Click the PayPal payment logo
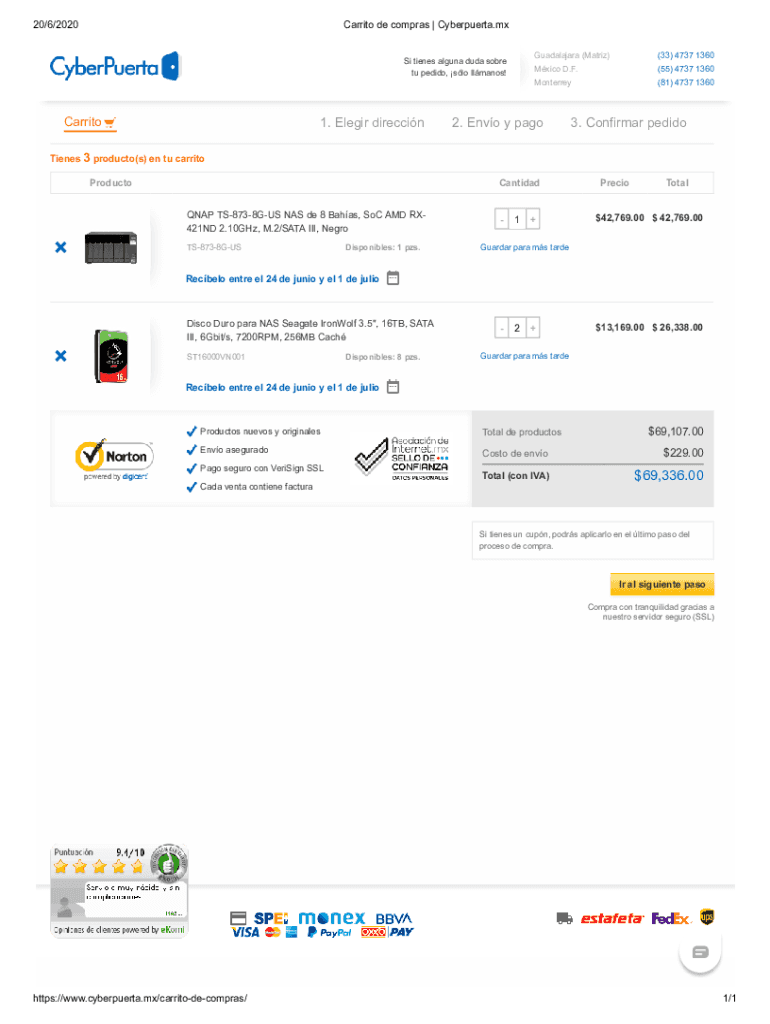The width and height of the screenshot is (770, 1024). [x=329, y=933]
